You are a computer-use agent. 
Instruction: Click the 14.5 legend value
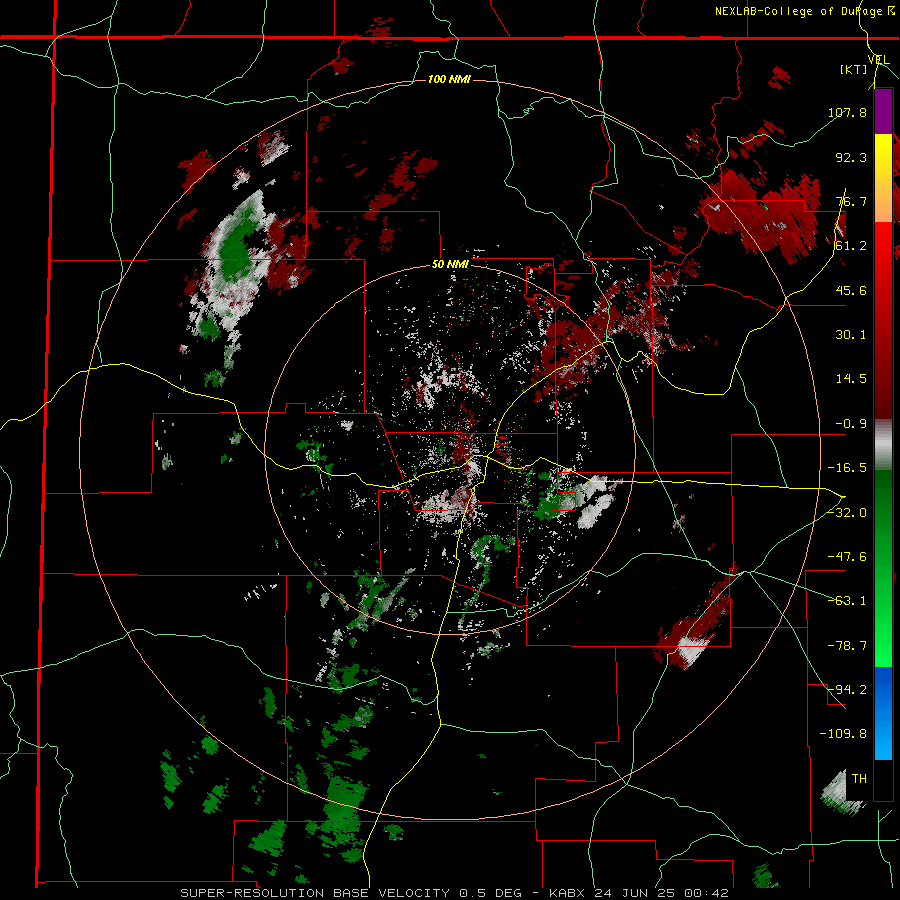[x=851, y=379]
